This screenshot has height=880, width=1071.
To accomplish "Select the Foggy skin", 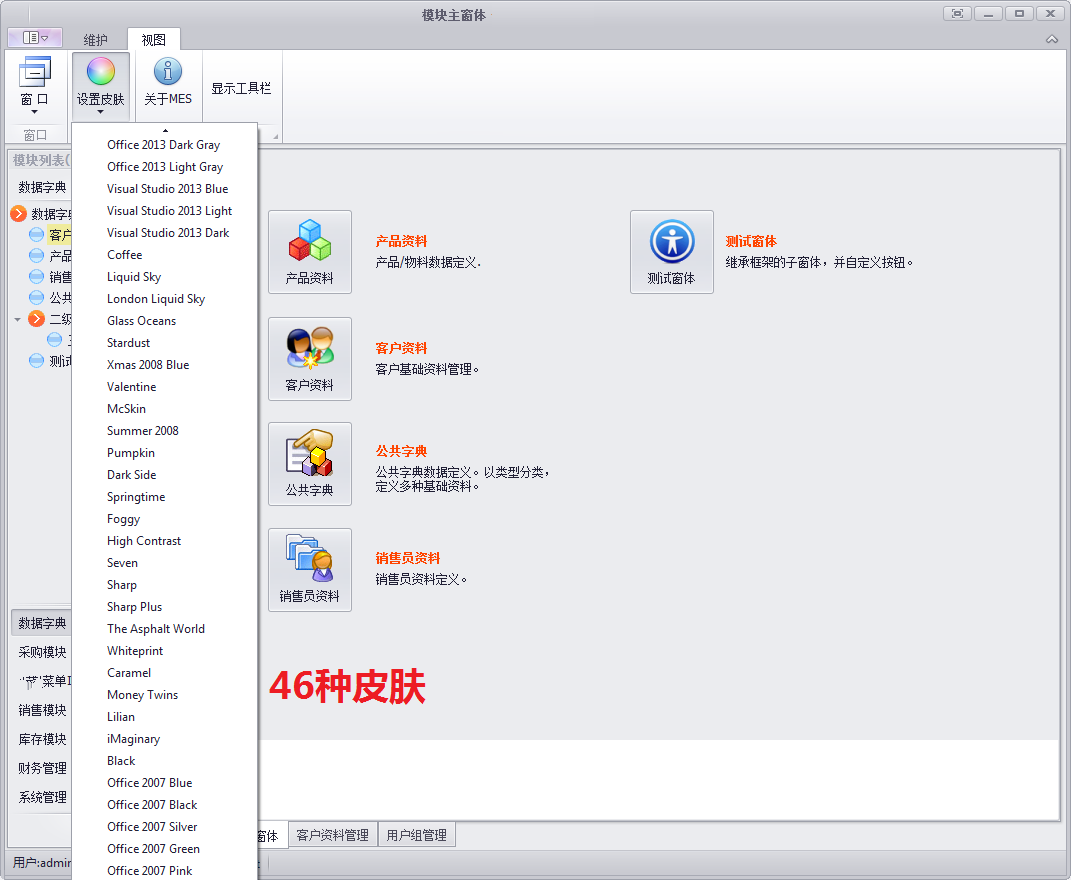I will point(164,519).
